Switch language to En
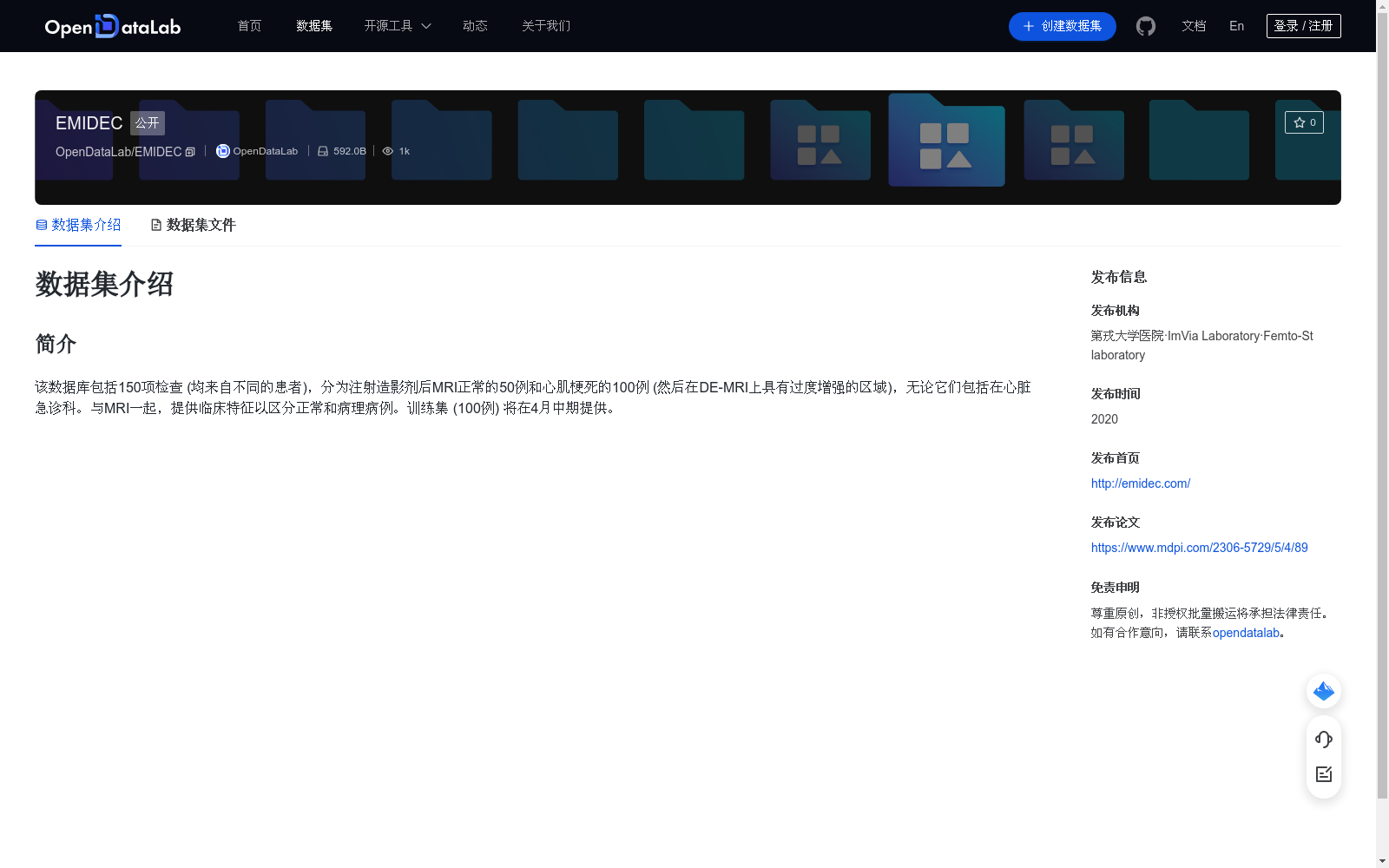This screenshot has height=868, width=1389. coord(1237,26)
